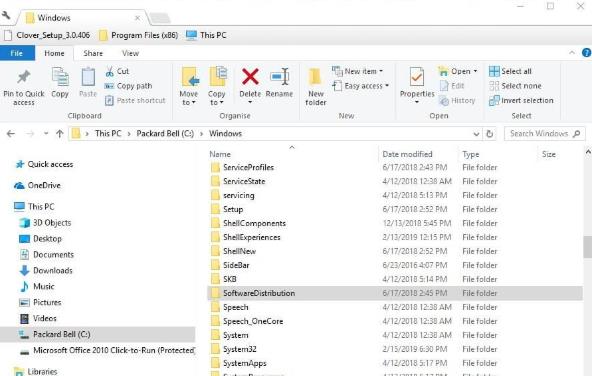Click the search magnifier icon
The height and width of the screenshot is (376, 592).
[576, 134]
